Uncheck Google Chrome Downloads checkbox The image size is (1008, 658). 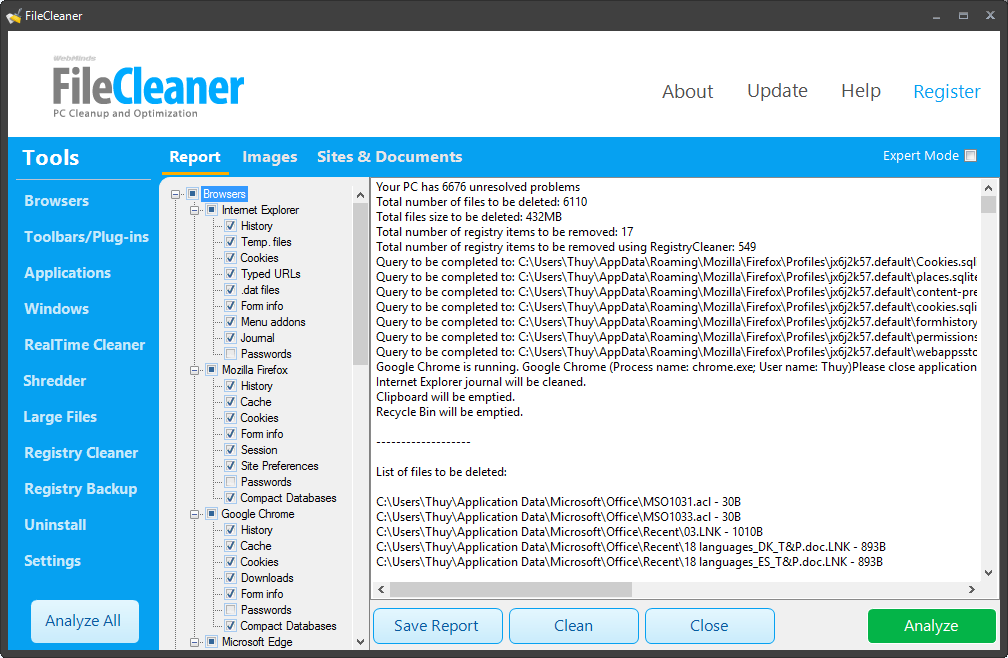click(x=231, y=578)
